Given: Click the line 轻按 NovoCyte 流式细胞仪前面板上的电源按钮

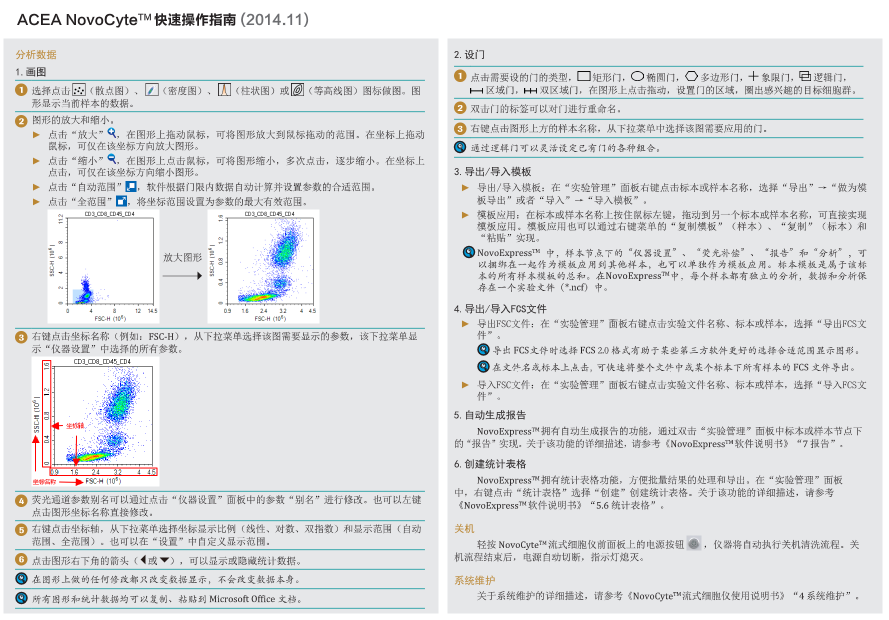Looking at the screenshot, I should coord(658,550).
